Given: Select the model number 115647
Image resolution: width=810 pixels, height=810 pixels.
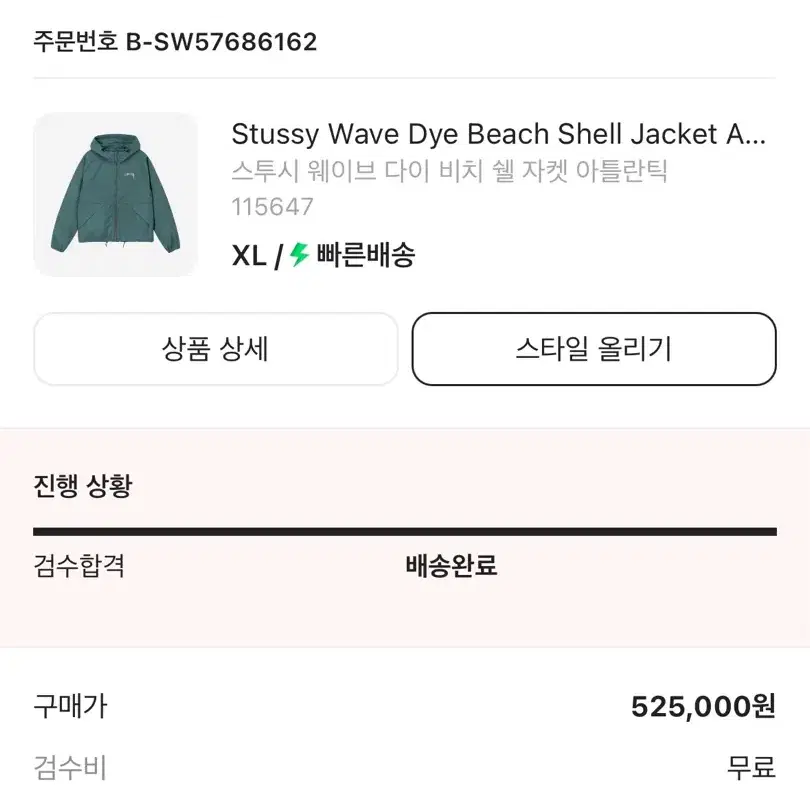Looking at the screenshot, I should 272,207.
